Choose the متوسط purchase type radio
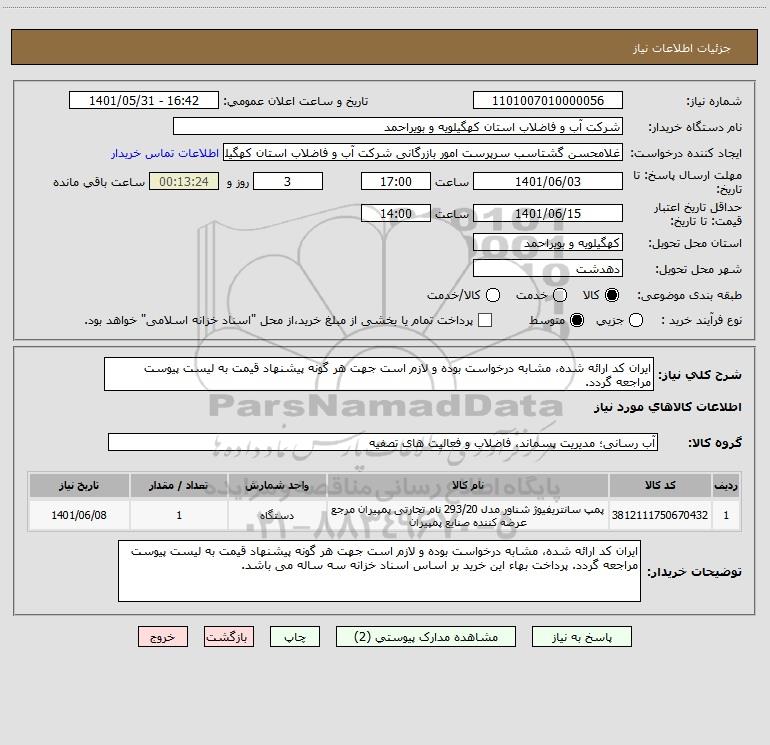Viewport: 770px width, 745px height. click(577, 320)
